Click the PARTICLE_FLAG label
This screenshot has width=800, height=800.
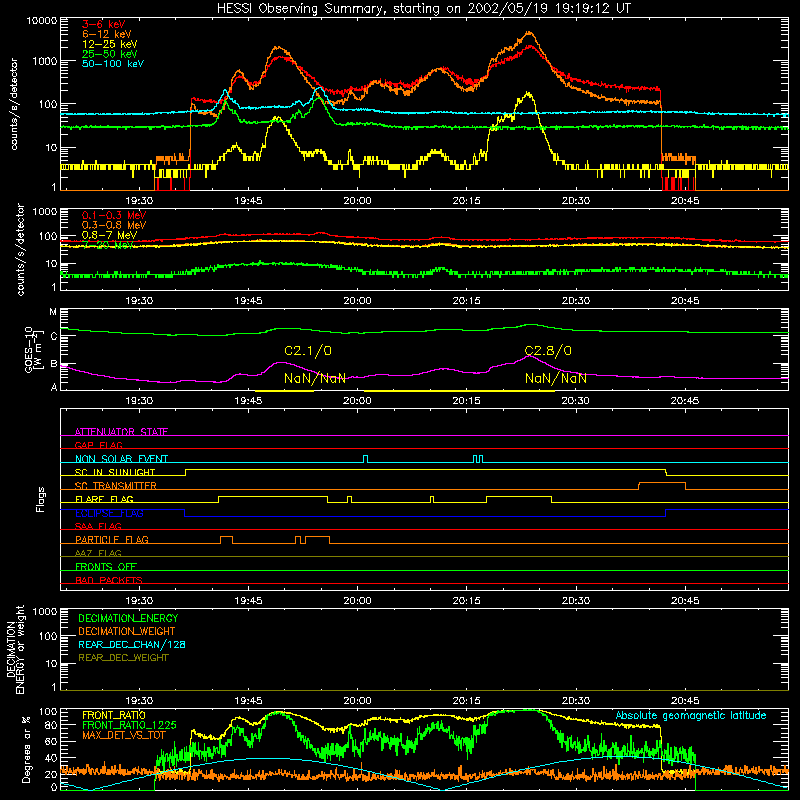(x=112, y=540)
